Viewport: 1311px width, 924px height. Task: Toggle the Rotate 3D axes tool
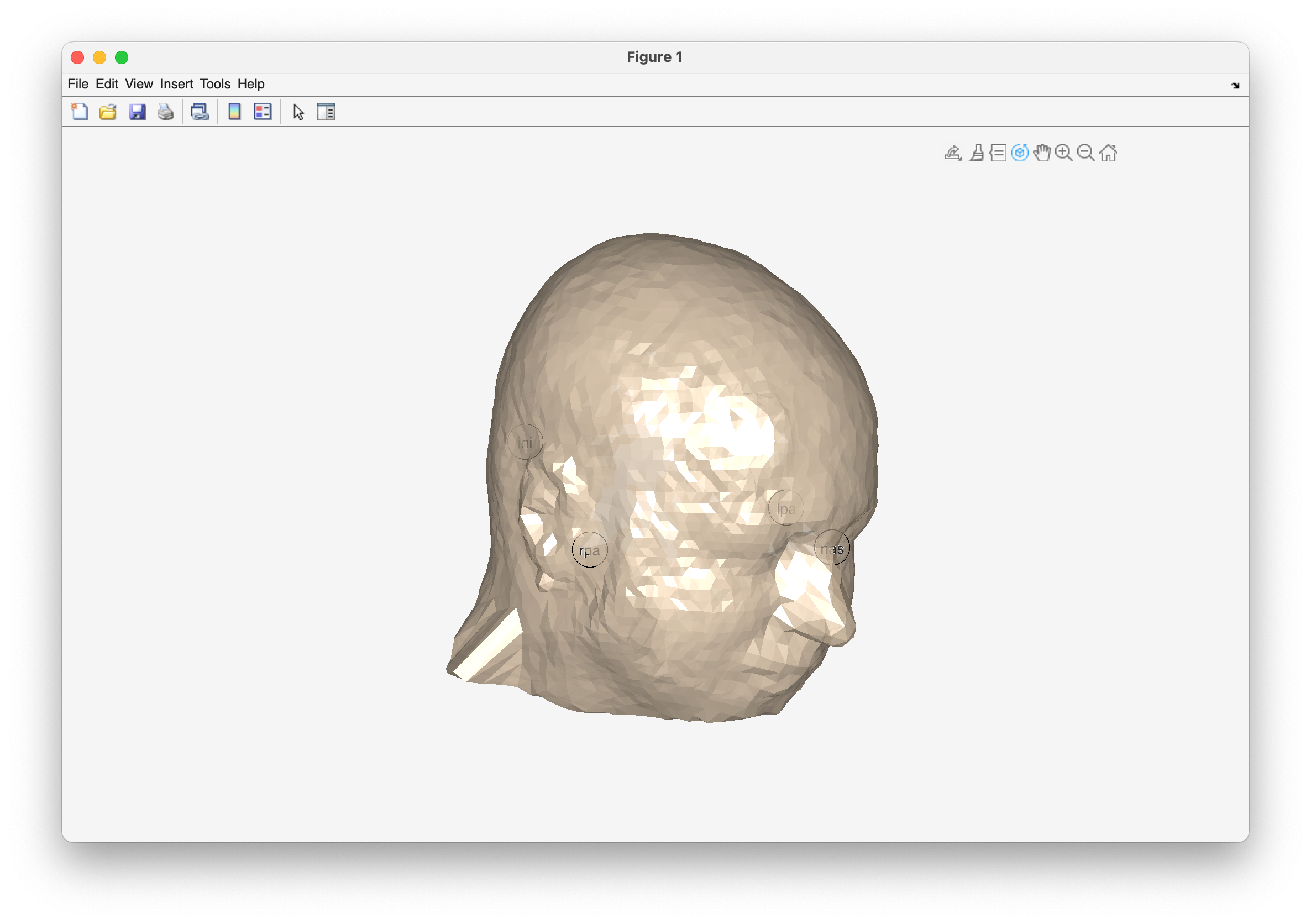[1019, 153]
